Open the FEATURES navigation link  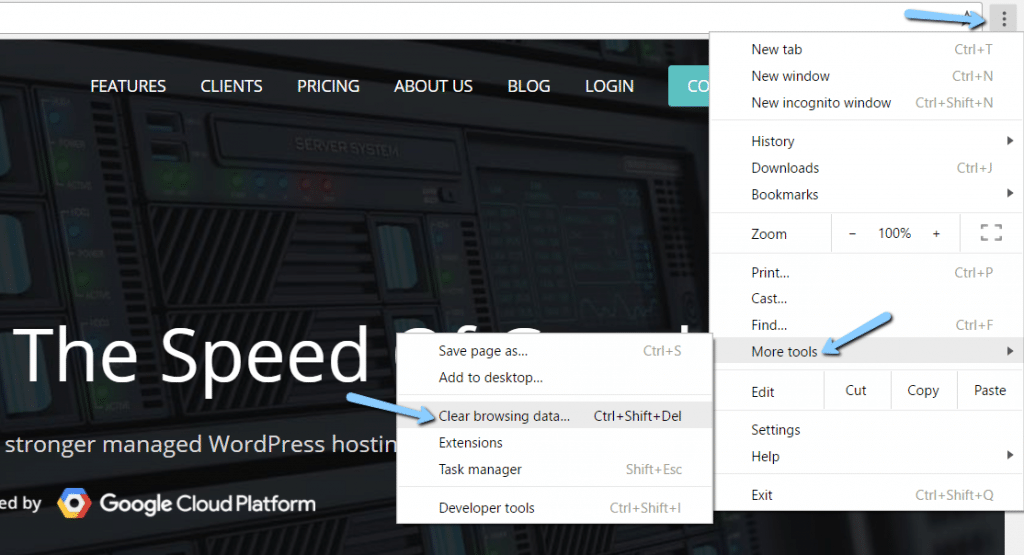128,86
